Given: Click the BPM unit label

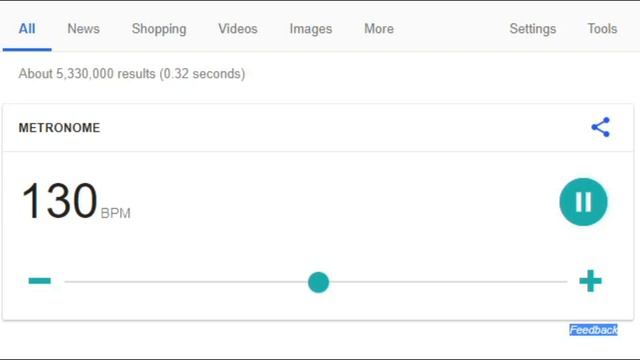Looking at the screenshot, I should tap(116, 213).
